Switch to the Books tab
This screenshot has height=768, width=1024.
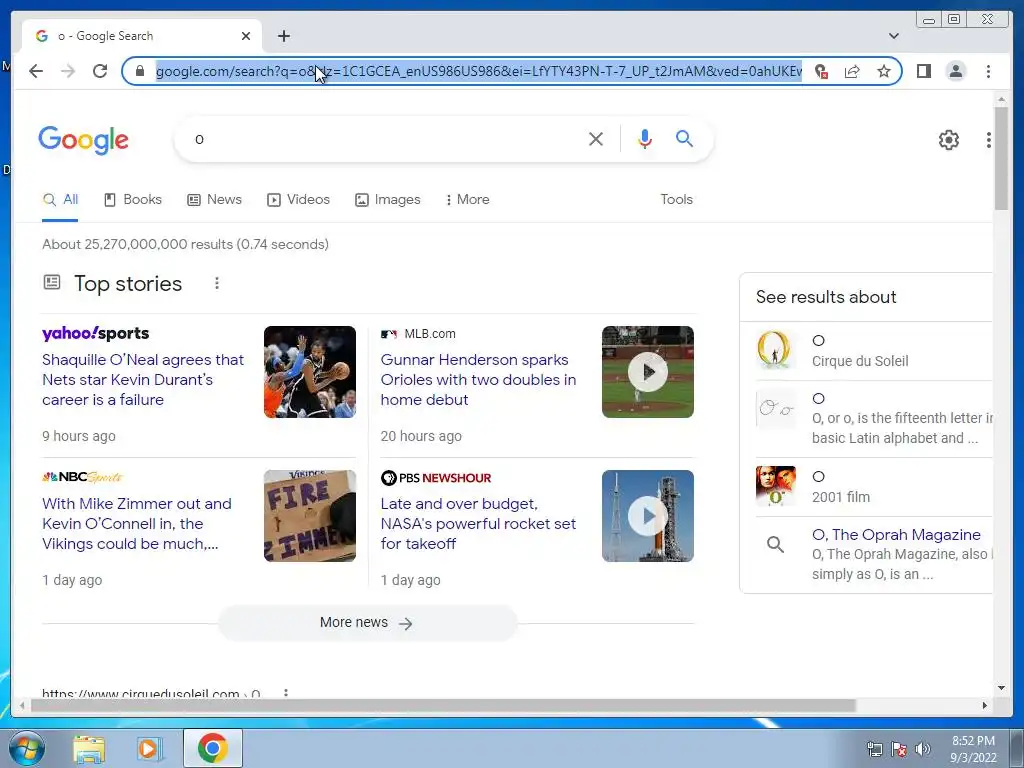pyautogui.click(x=133, y=200)
